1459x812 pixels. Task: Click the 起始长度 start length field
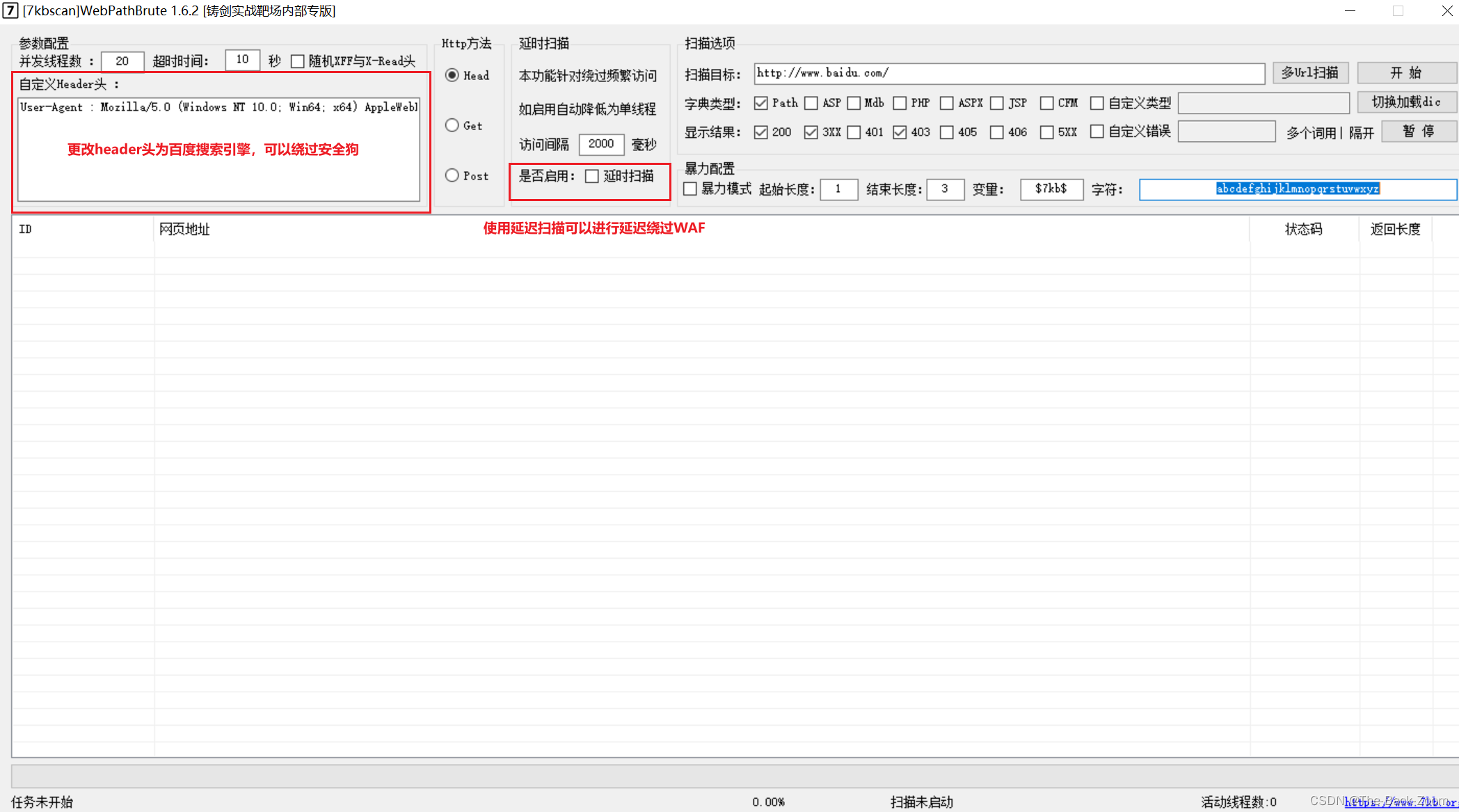838,189
